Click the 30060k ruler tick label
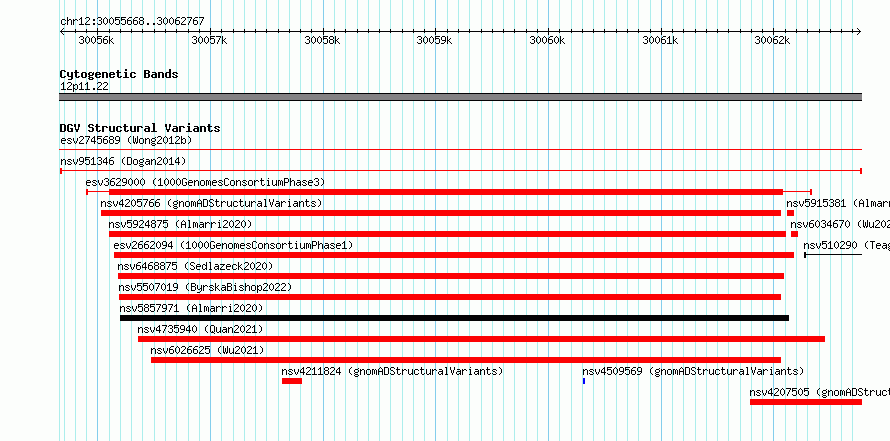 (x=548, y=40)
